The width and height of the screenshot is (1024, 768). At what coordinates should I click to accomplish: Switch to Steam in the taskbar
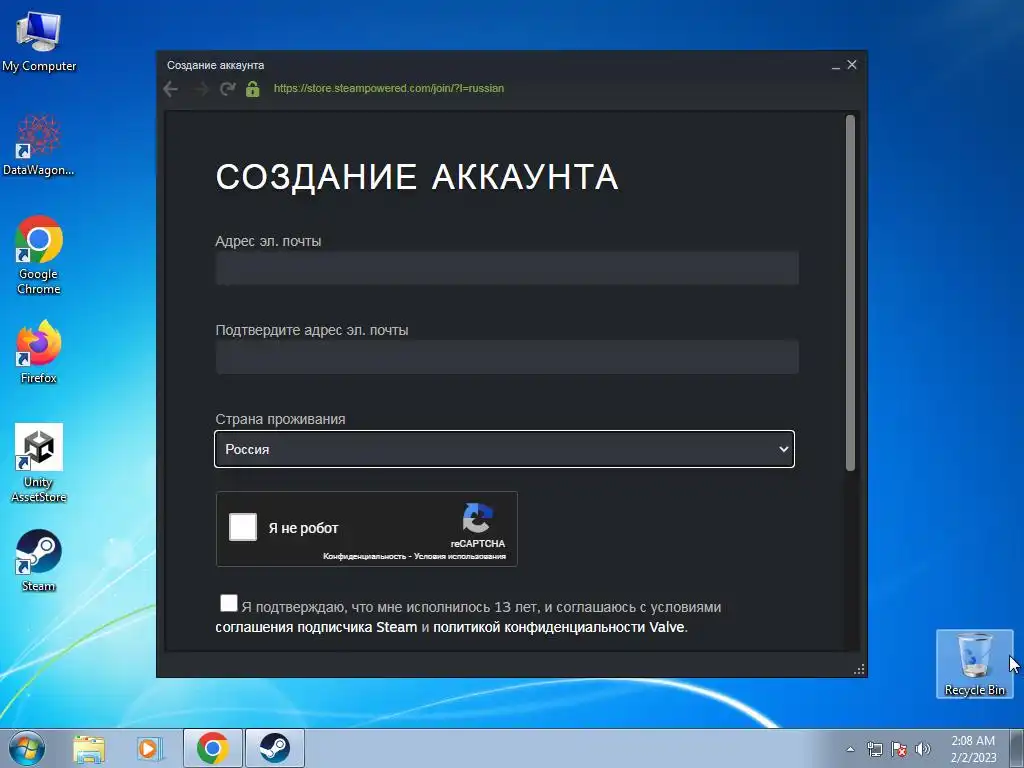pos(275,748)
